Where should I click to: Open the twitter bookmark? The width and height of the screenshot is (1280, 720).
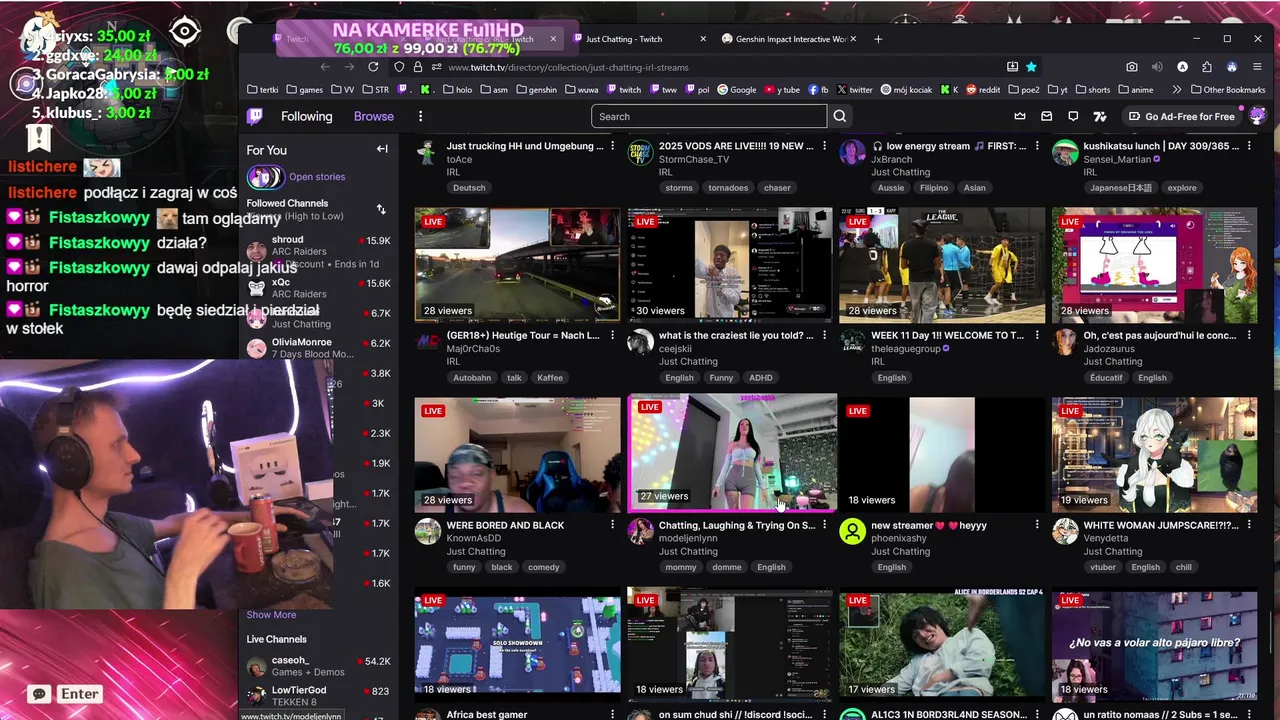click(855, 89)
